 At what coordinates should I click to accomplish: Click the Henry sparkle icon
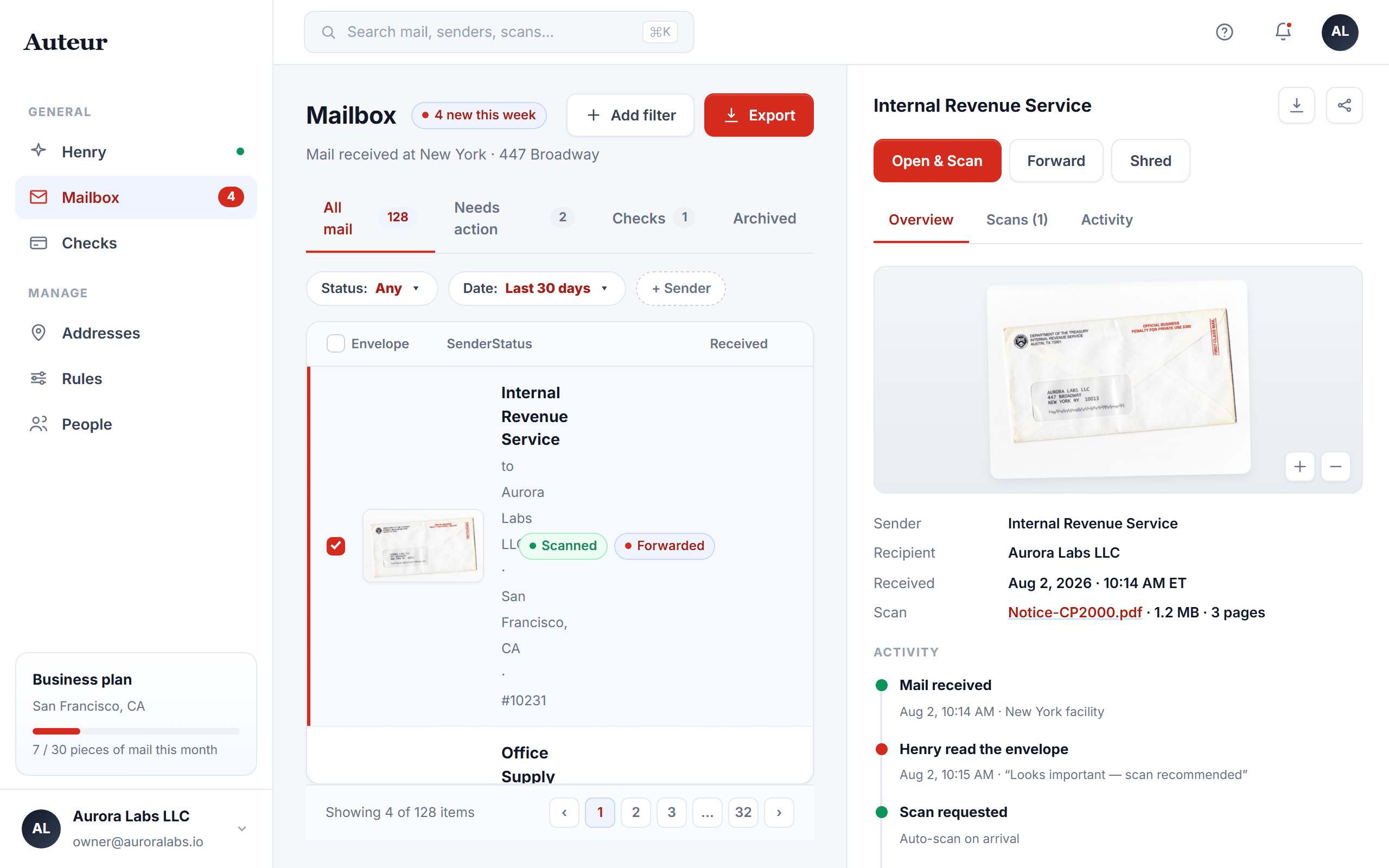coord(39,151)
